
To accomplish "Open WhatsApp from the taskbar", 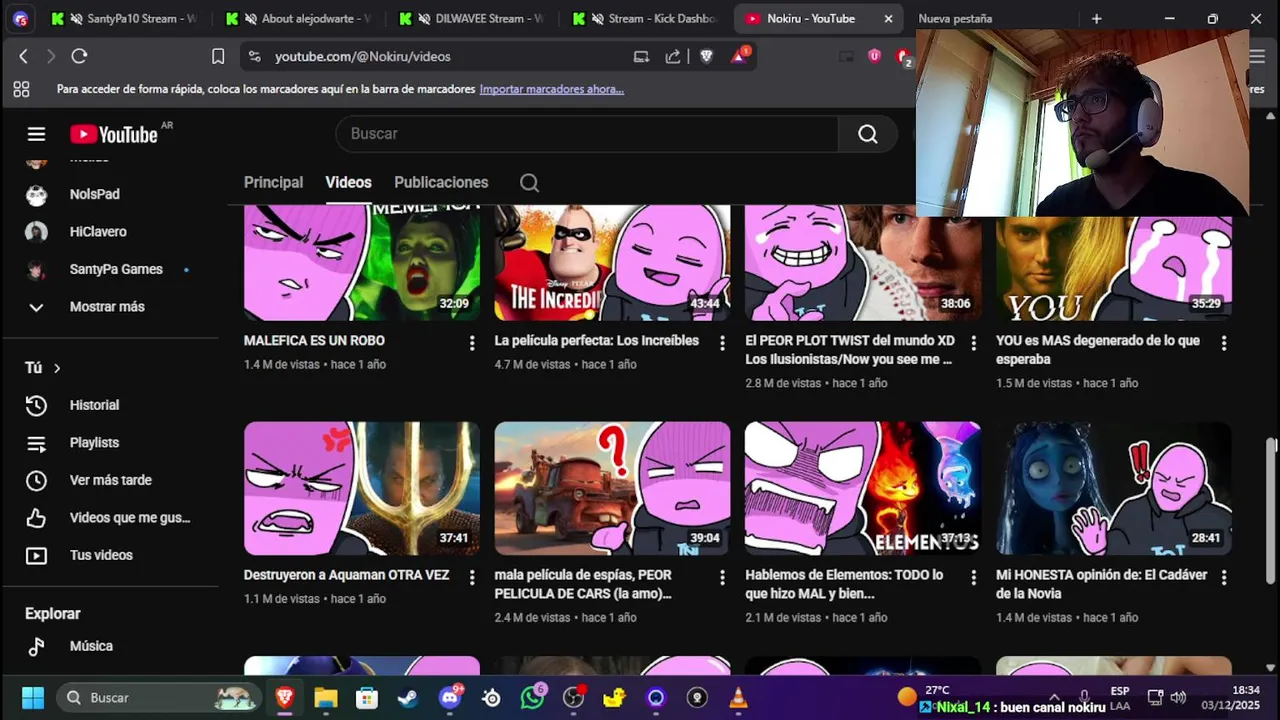I will (532, 697).
